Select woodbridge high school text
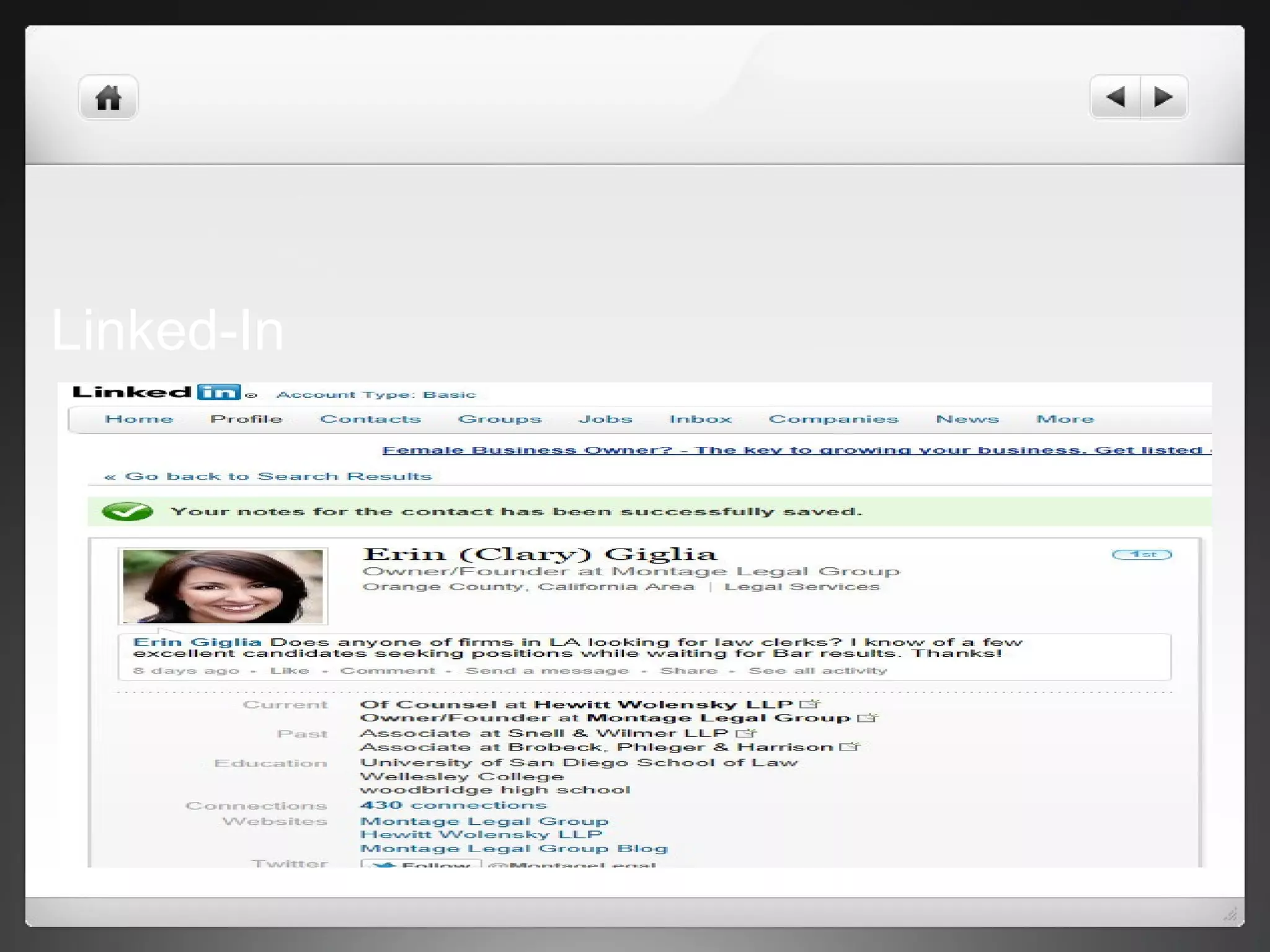The image size is (1270, 952). click(x=495, y=790)
